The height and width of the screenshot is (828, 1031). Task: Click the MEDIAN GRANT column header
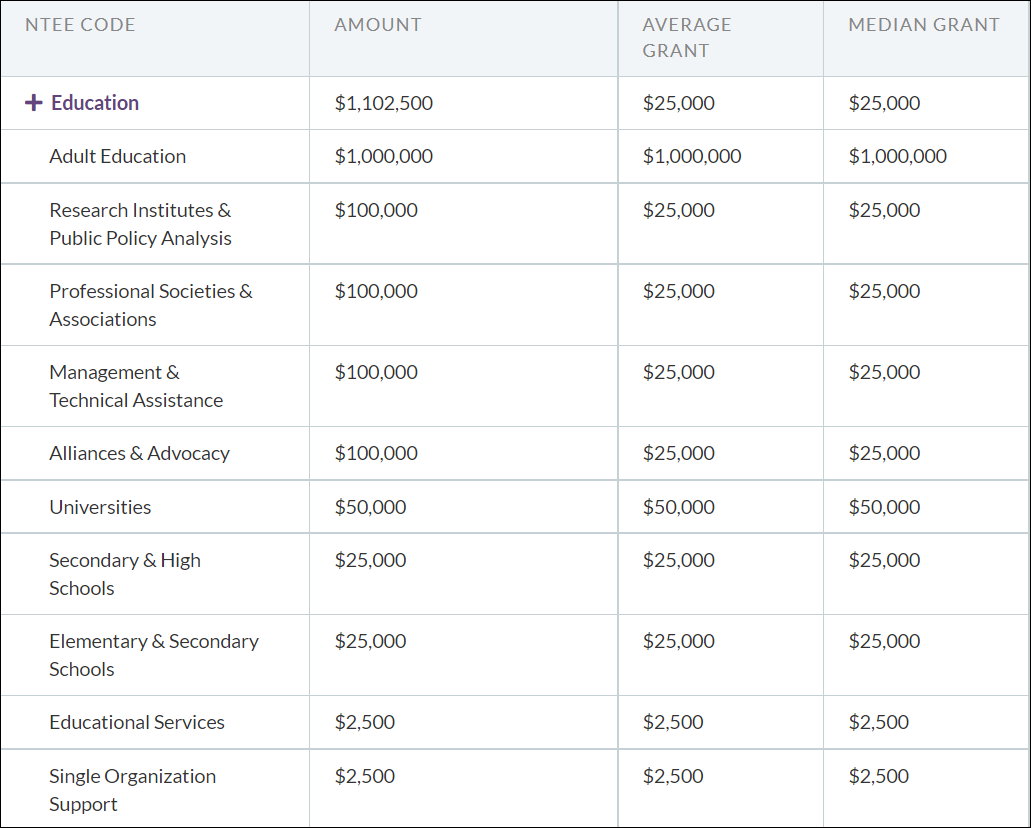point(924,25)
